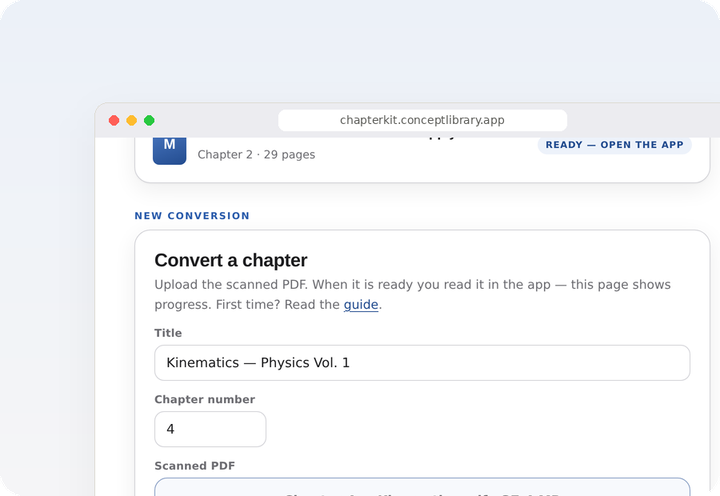Viewport: 720px width, 496px height.
Task: Click the 'NEW CONVERSION' section label
Action: 192,216
